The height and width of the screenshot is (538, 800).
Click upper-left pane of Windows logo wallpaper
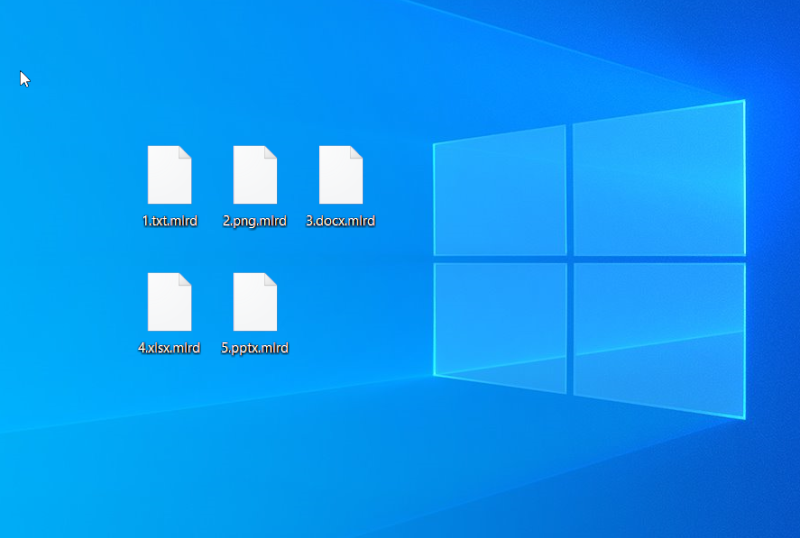click(x=500, y=195)
